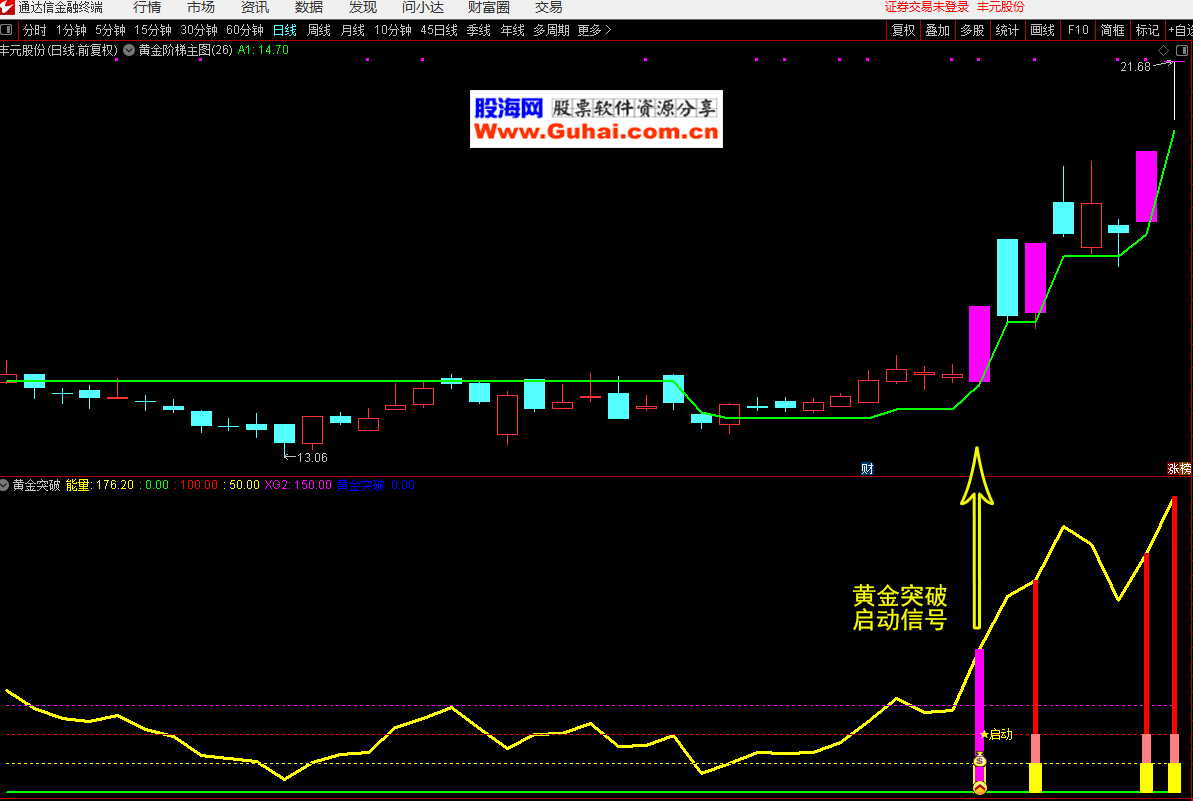Toggle the right panel icon on chart
Viewport: 1193px width, 801px height.
[x=1181, y=50]
